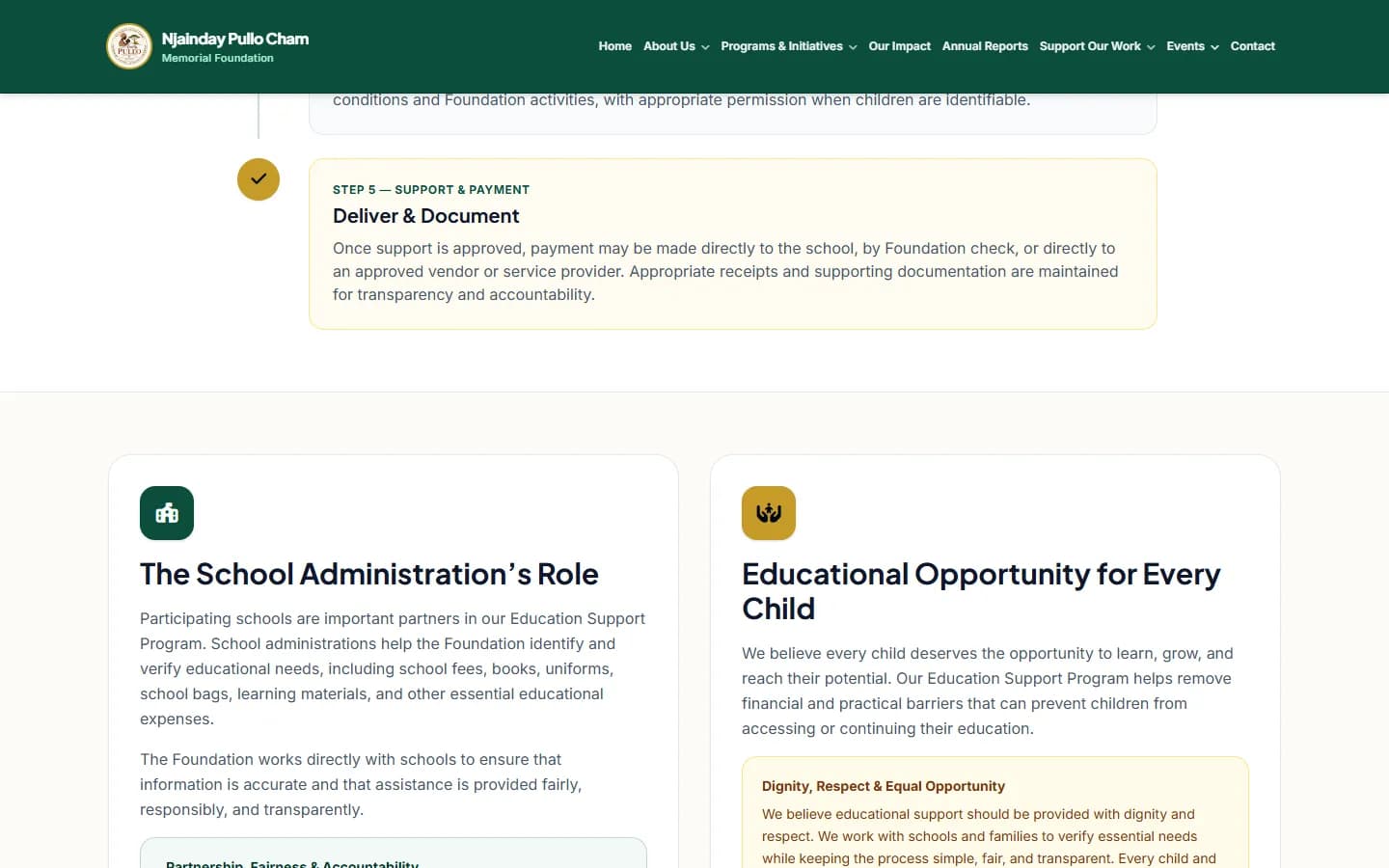Viewport: 1389px width, 868px height.
Task: Click 'We believe every child deserves' paragraph
Action: [988, 691]
